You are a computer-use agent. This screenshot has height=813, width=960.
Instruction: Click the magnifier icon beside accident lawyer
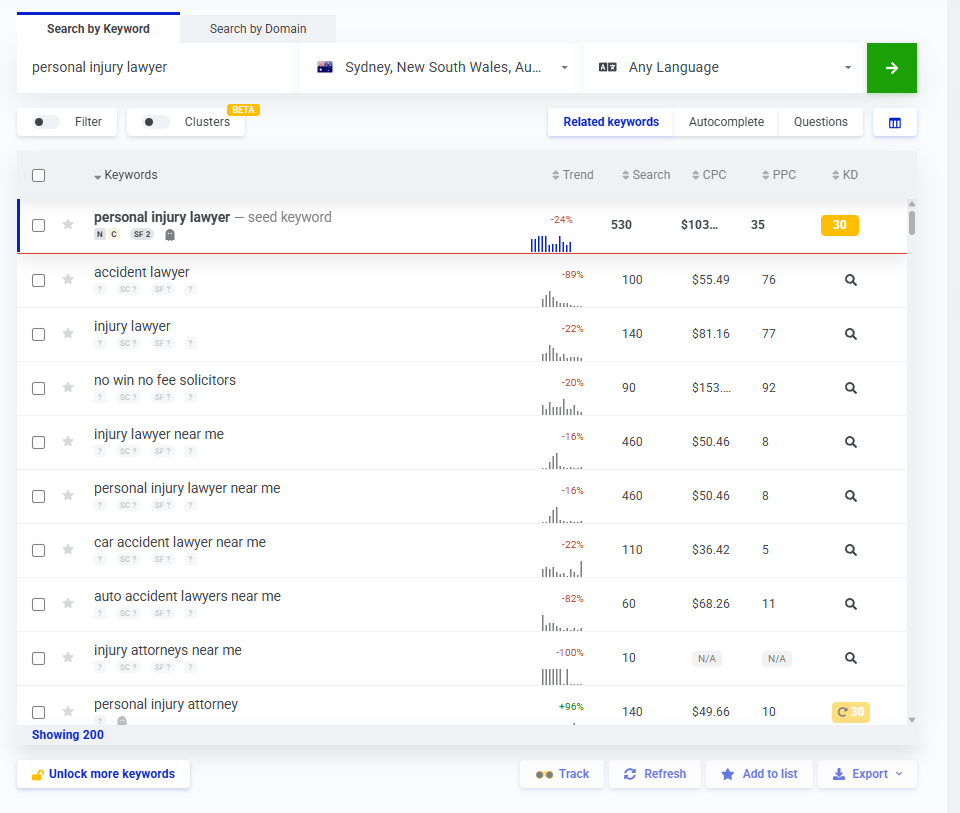pos(850,280)
